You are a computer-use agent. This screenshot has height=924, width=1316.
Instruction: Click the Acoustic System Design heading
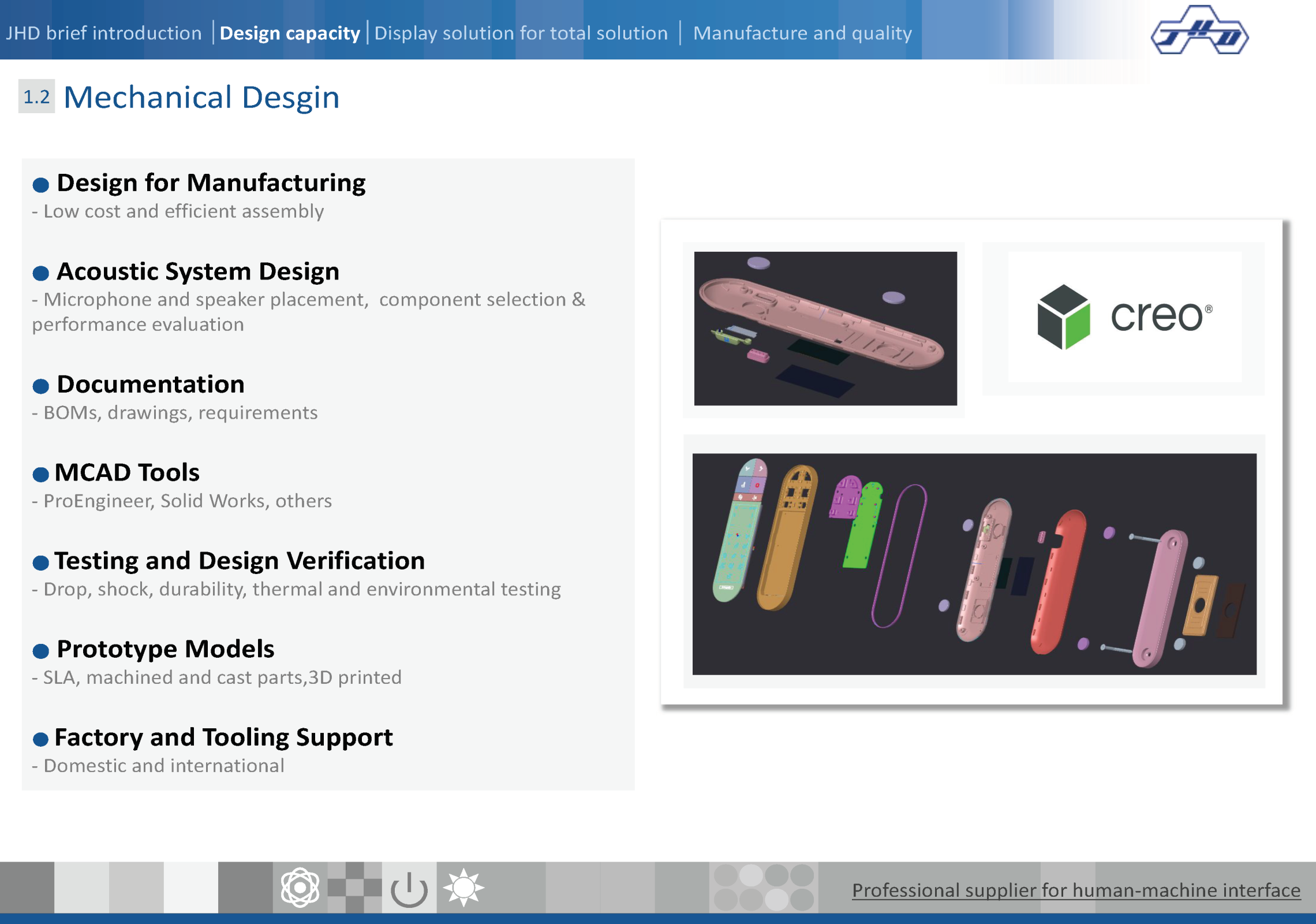click(x=198, y=271)
